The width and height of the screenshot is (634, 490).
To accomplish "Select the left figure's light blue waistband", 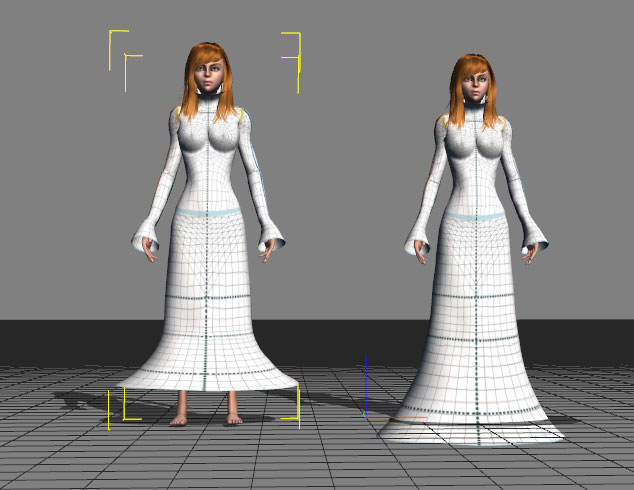I will tap(207, 212).
